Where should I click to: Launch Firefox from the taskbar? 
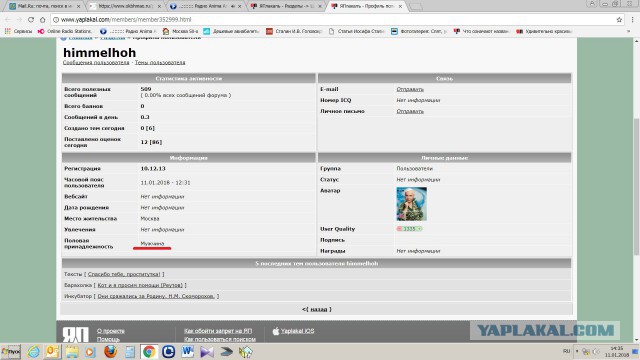[x=110, y=351]
